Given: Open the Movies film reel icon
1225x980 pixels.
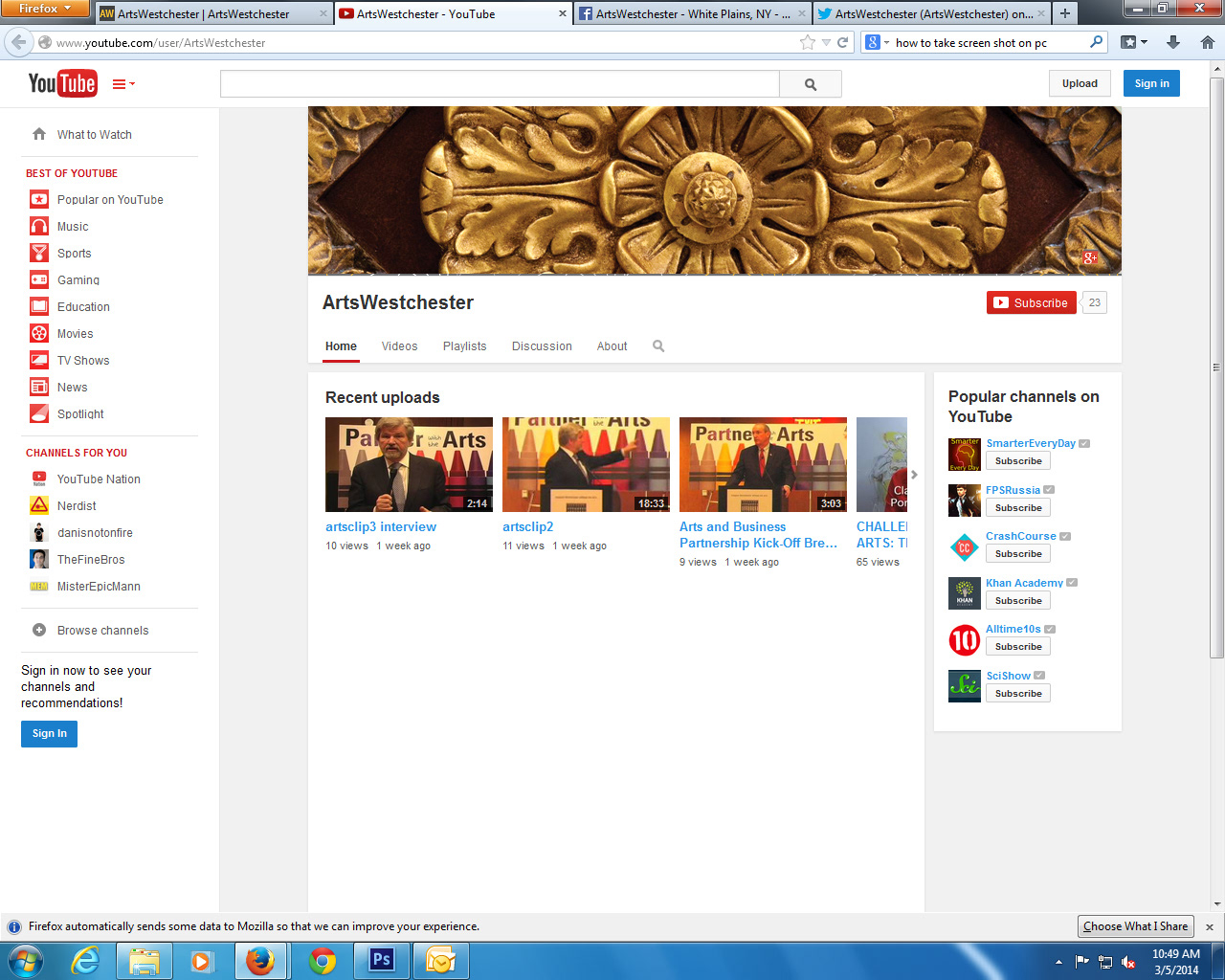Looking at the screenshot, I should point(39,333).
